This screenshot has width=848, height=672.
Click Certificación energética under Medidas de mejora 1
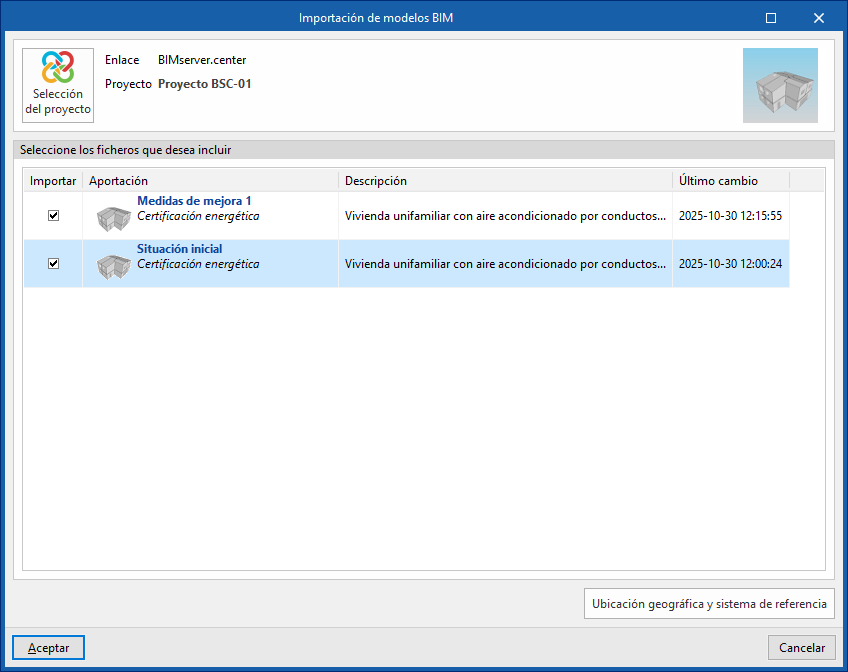tap(198, 216)
